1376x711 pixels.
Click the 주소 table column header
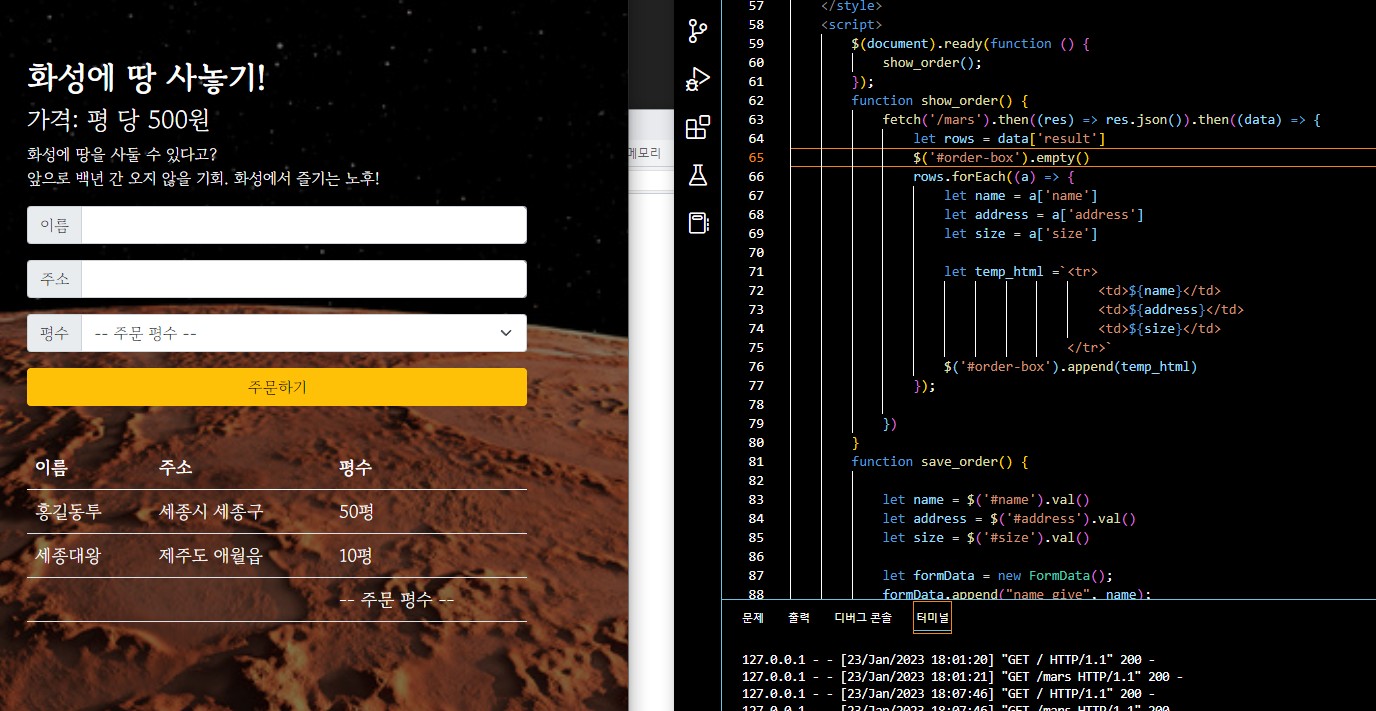pos(175,468)
